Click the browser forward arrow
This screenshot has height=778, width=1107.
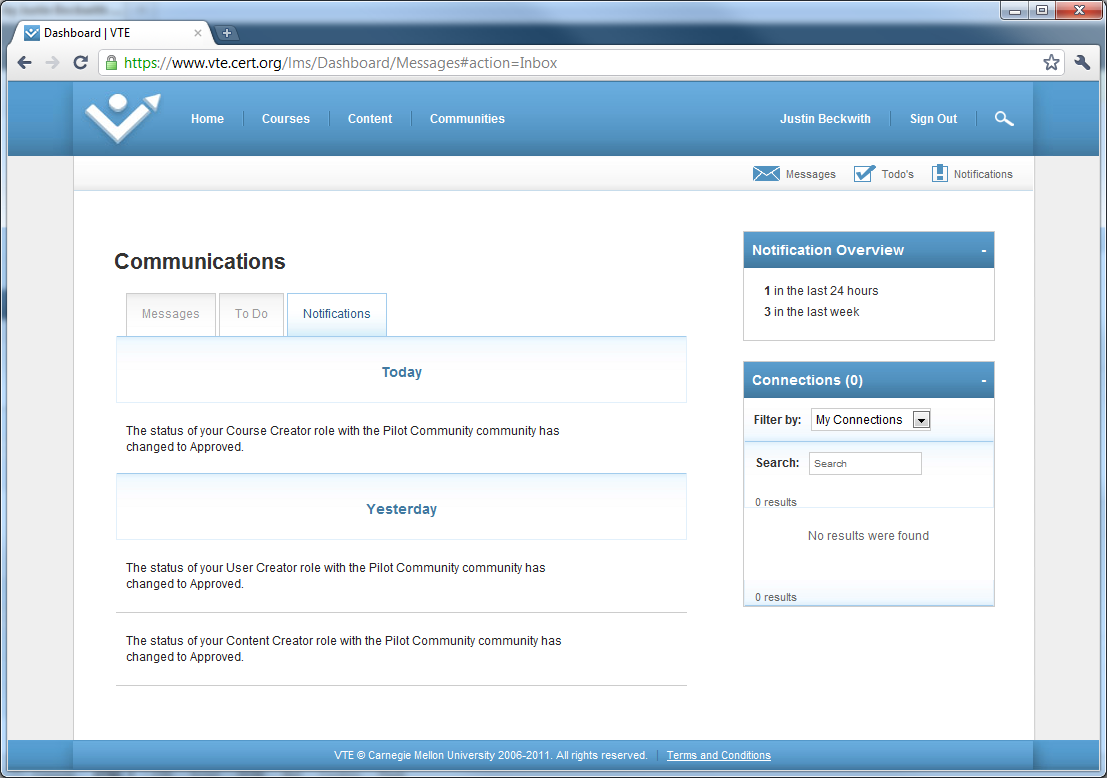click(52, 63)
